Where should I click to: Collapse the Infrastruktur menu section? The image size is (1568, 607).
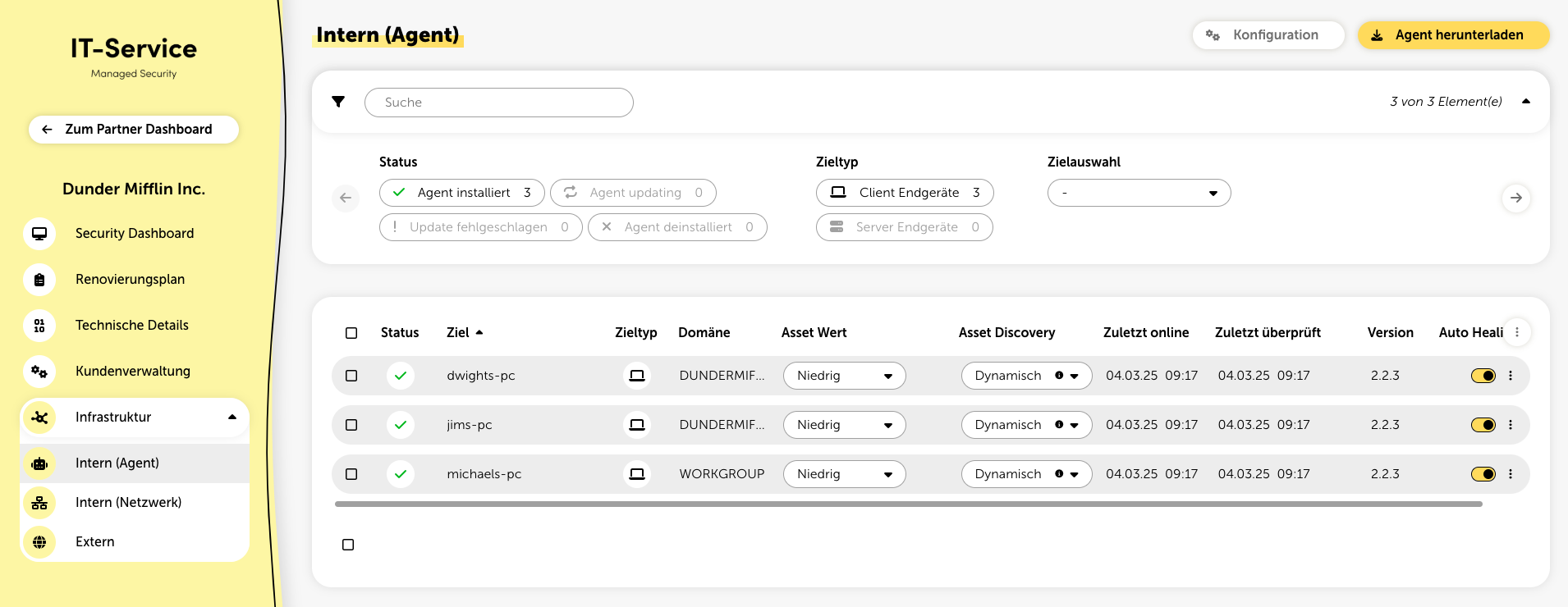(x=232, y=418)
